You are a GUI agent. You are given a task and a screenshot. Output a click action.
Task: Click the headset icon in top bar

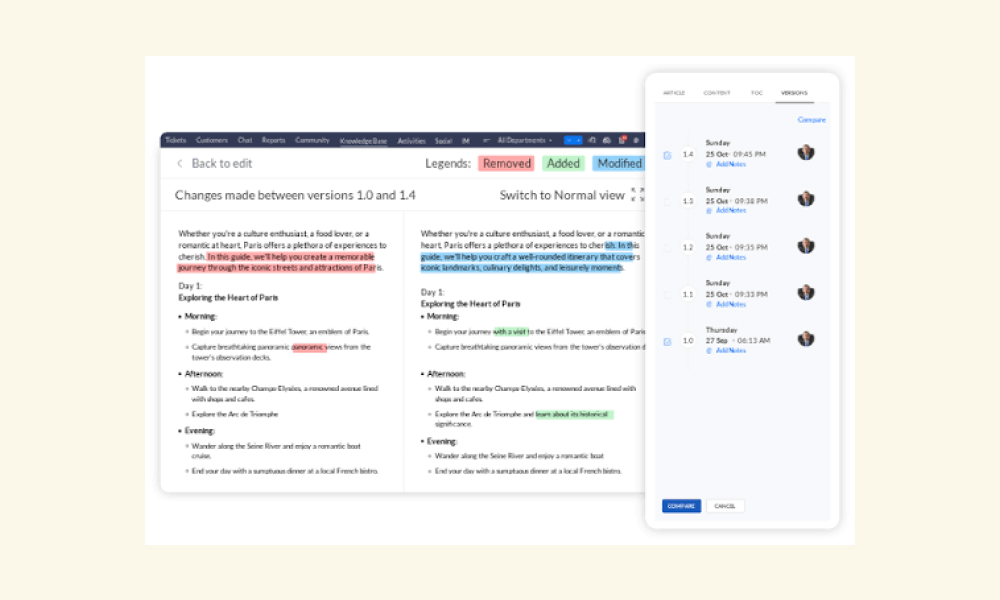coord(592,140)
